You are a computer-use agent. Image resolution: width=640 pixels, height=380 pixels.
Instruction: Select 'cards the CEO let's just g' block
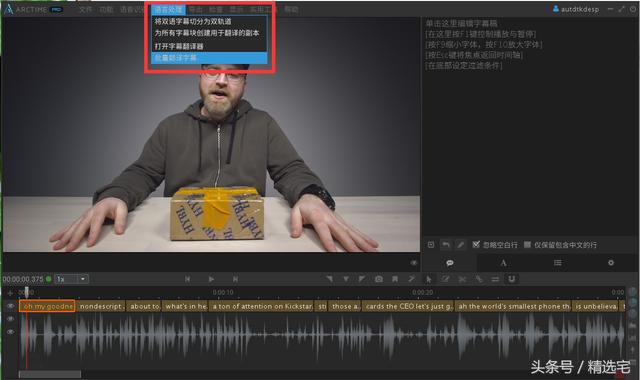[408, 306]
